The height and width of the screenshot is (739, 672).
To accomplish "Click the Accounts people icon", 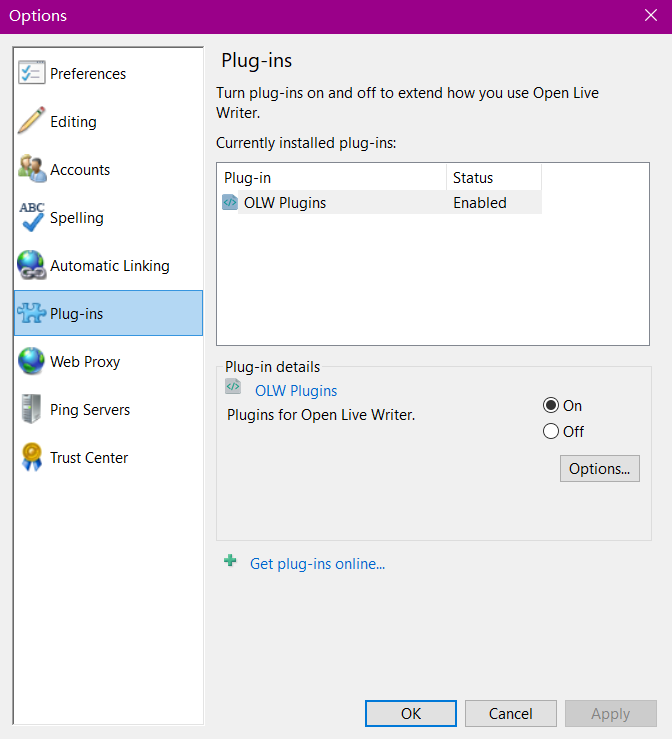I will coord(32,169).
